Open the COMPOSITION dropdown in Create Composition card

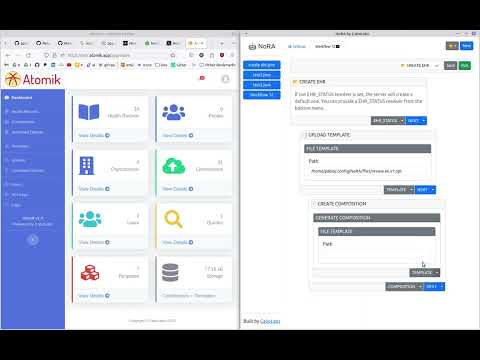pyautogui.click(x=404, y=286)
